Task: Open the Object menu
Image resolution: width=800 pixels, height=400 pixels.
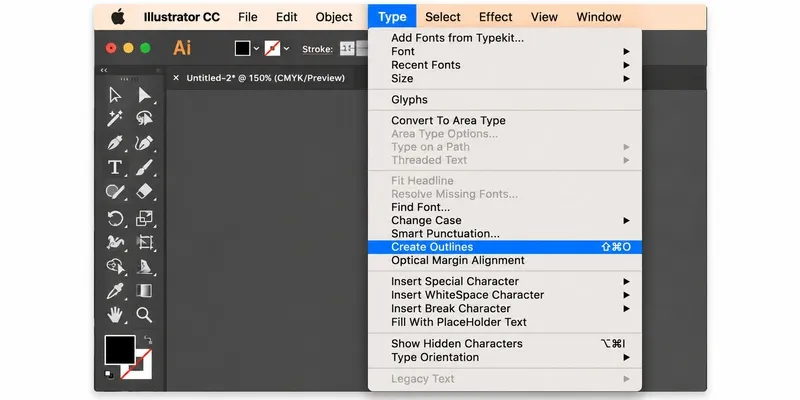Action: [x=334, y=17]
